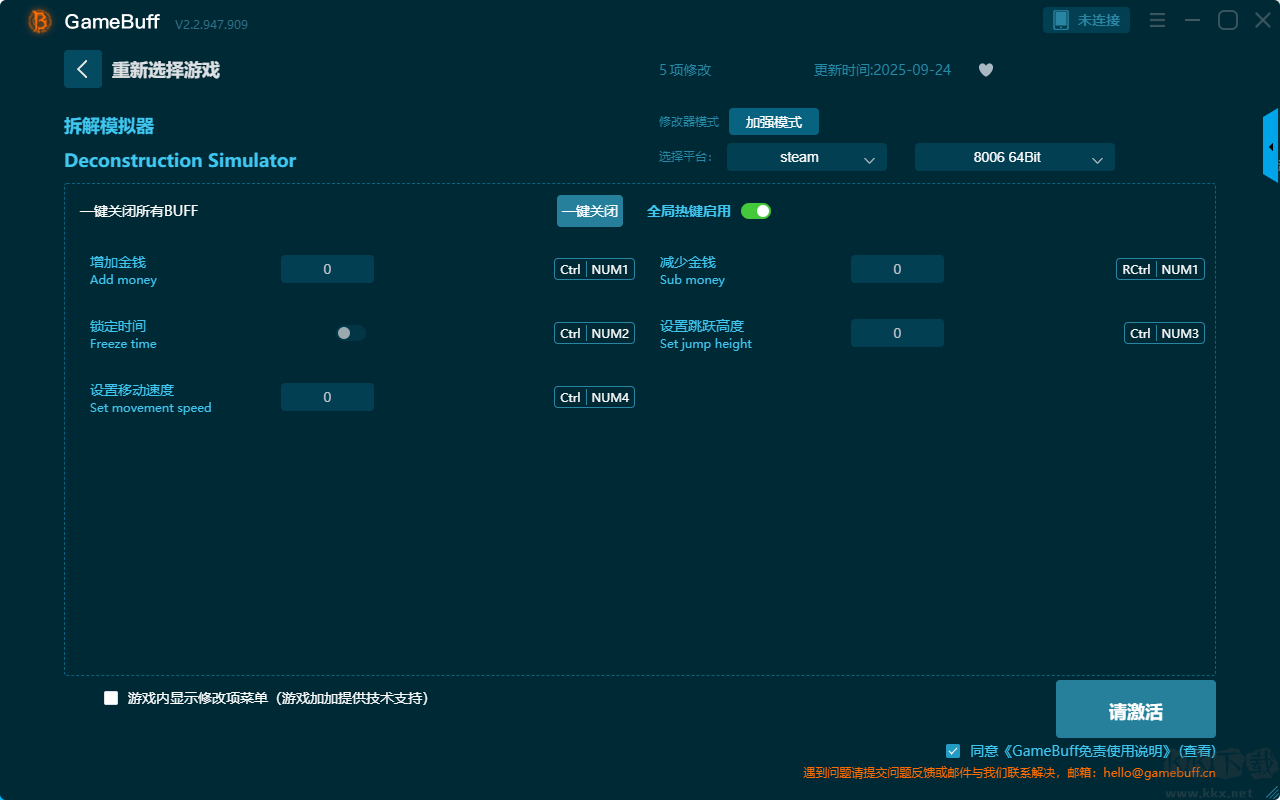Expand the 8006 64Bit version dropdown

[1014, 157]
